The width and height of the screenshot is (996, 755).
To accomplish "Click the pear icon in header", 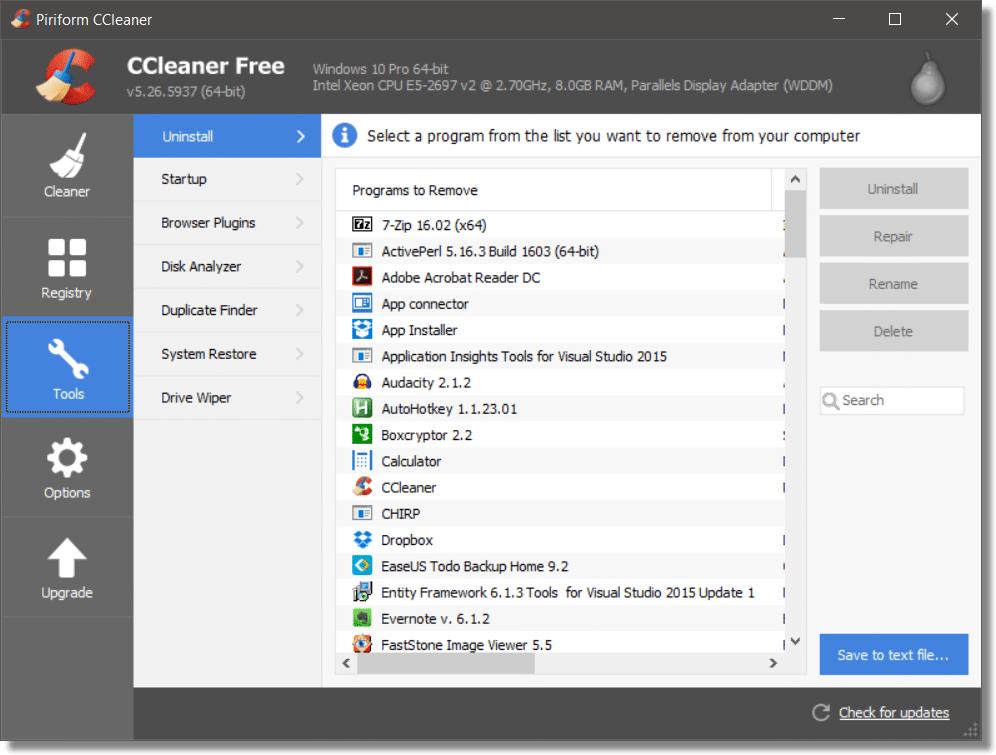I will (927, 79).
